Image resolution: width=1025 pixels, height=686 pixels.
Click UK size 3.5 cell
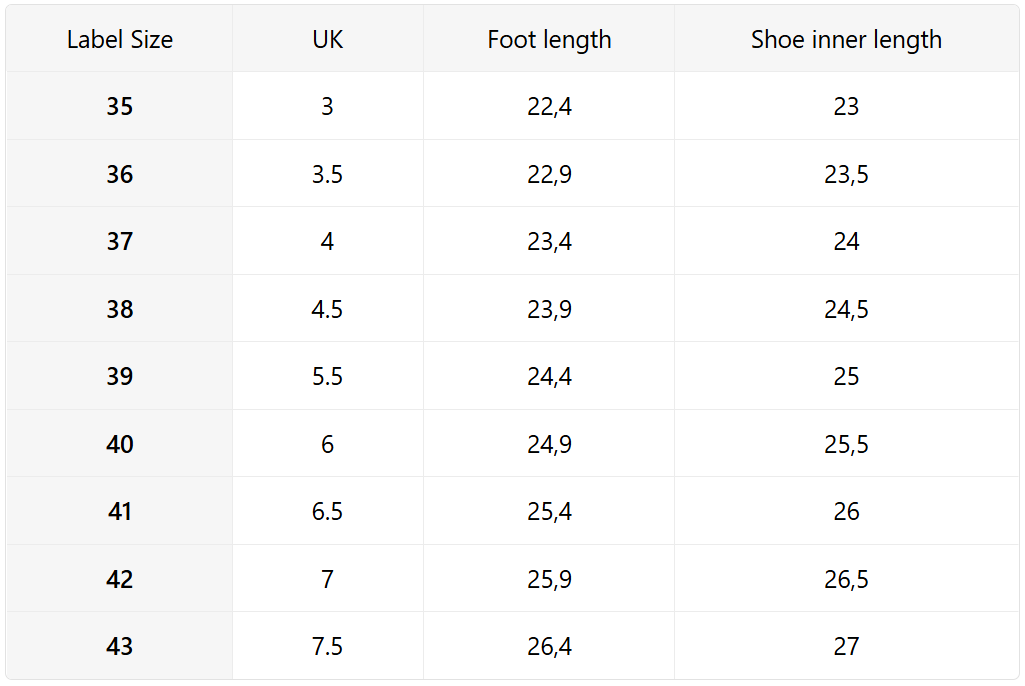click(327, 174)
